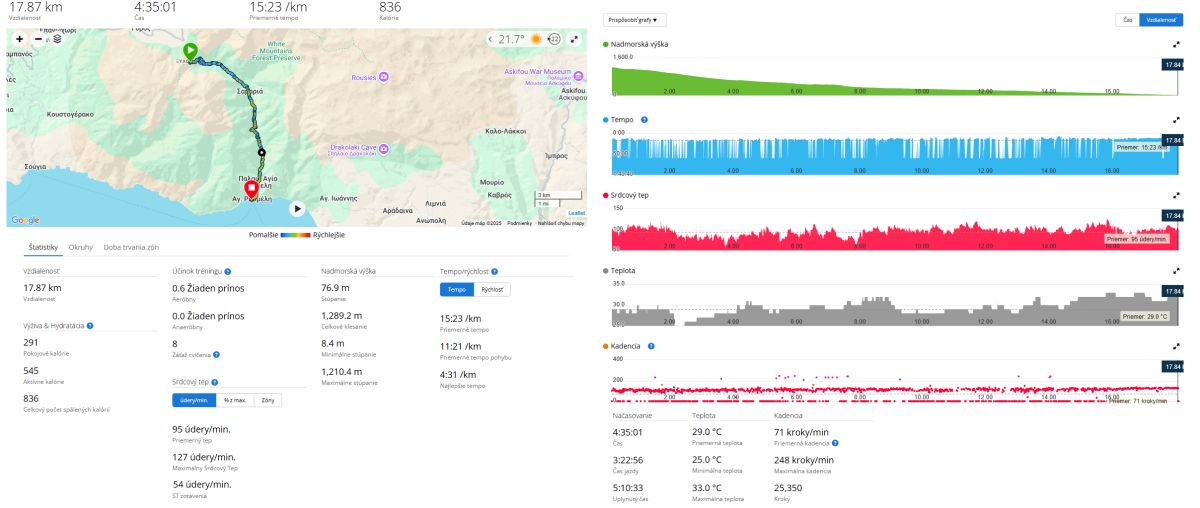The height and width of the screenshot is (508, 1200).
Task: Collapse the weather widget arrow
Action: [490, 39]
